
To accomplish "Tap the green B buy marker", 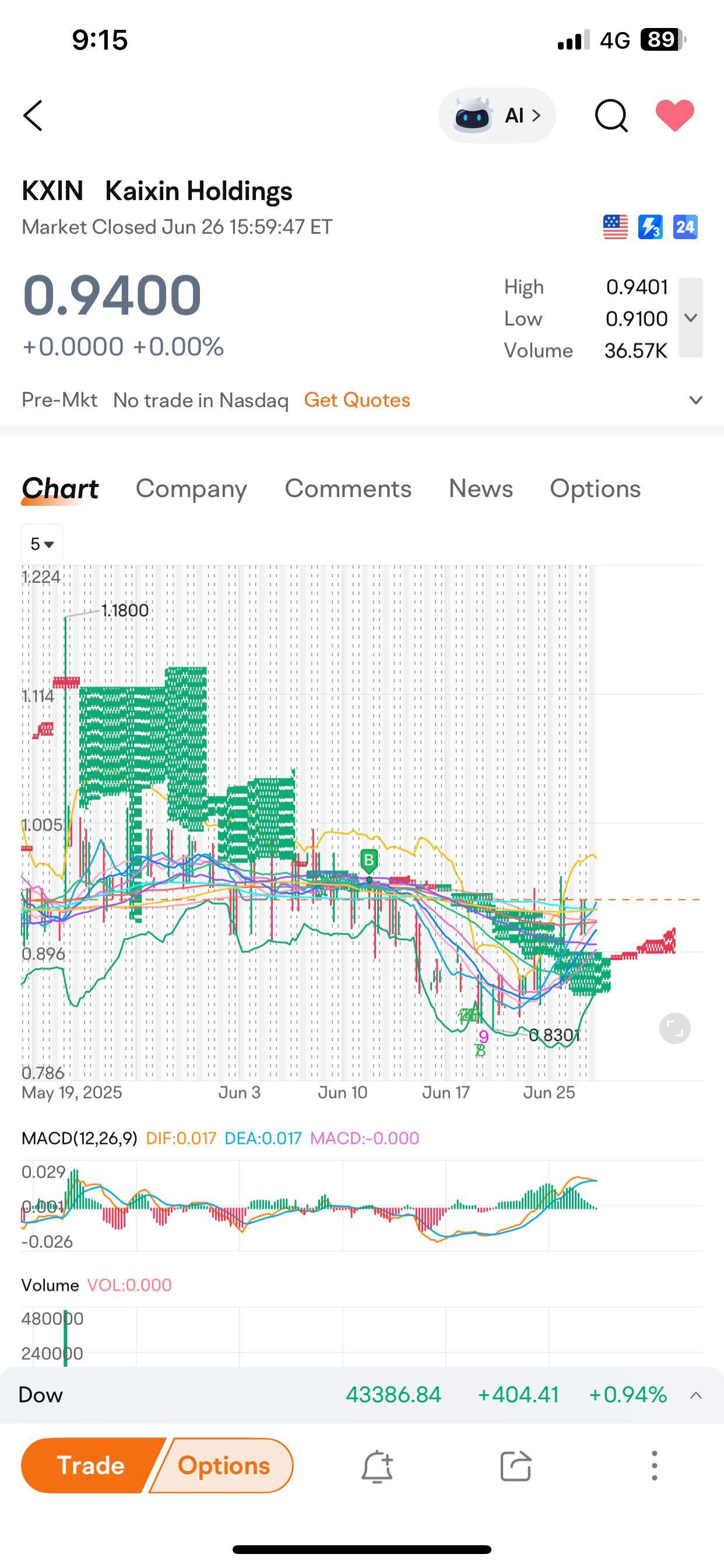I will pyautogui.click(x=368, y=860).
